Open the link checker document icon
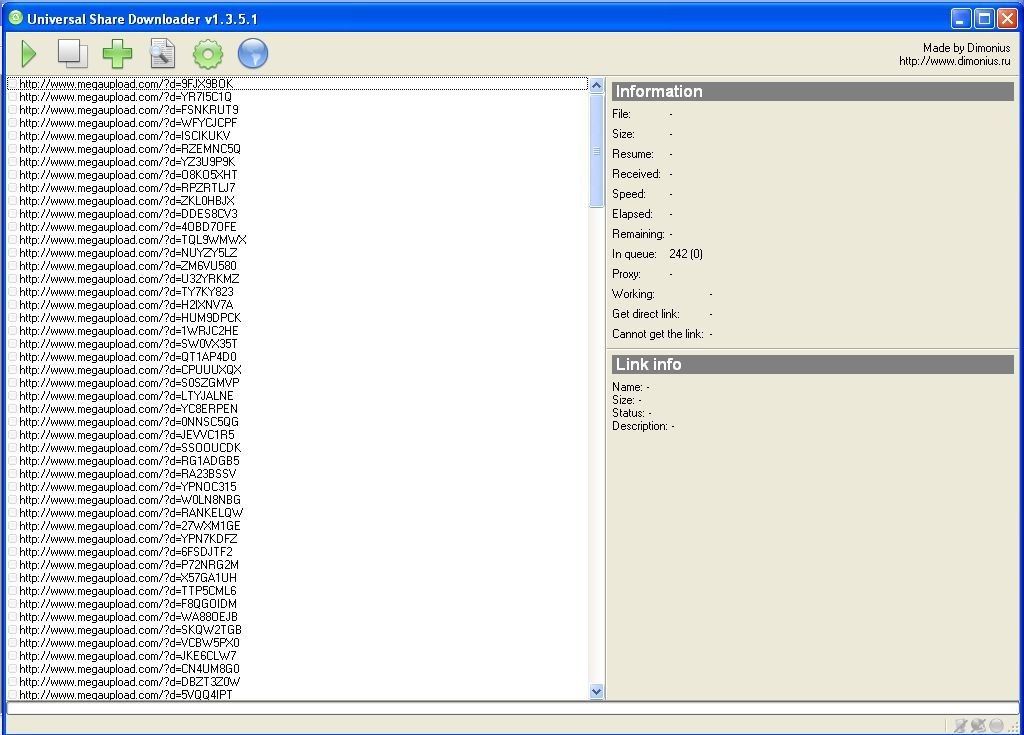The width and height of the screenshot is (1024, 735). (x=162, y=53)
